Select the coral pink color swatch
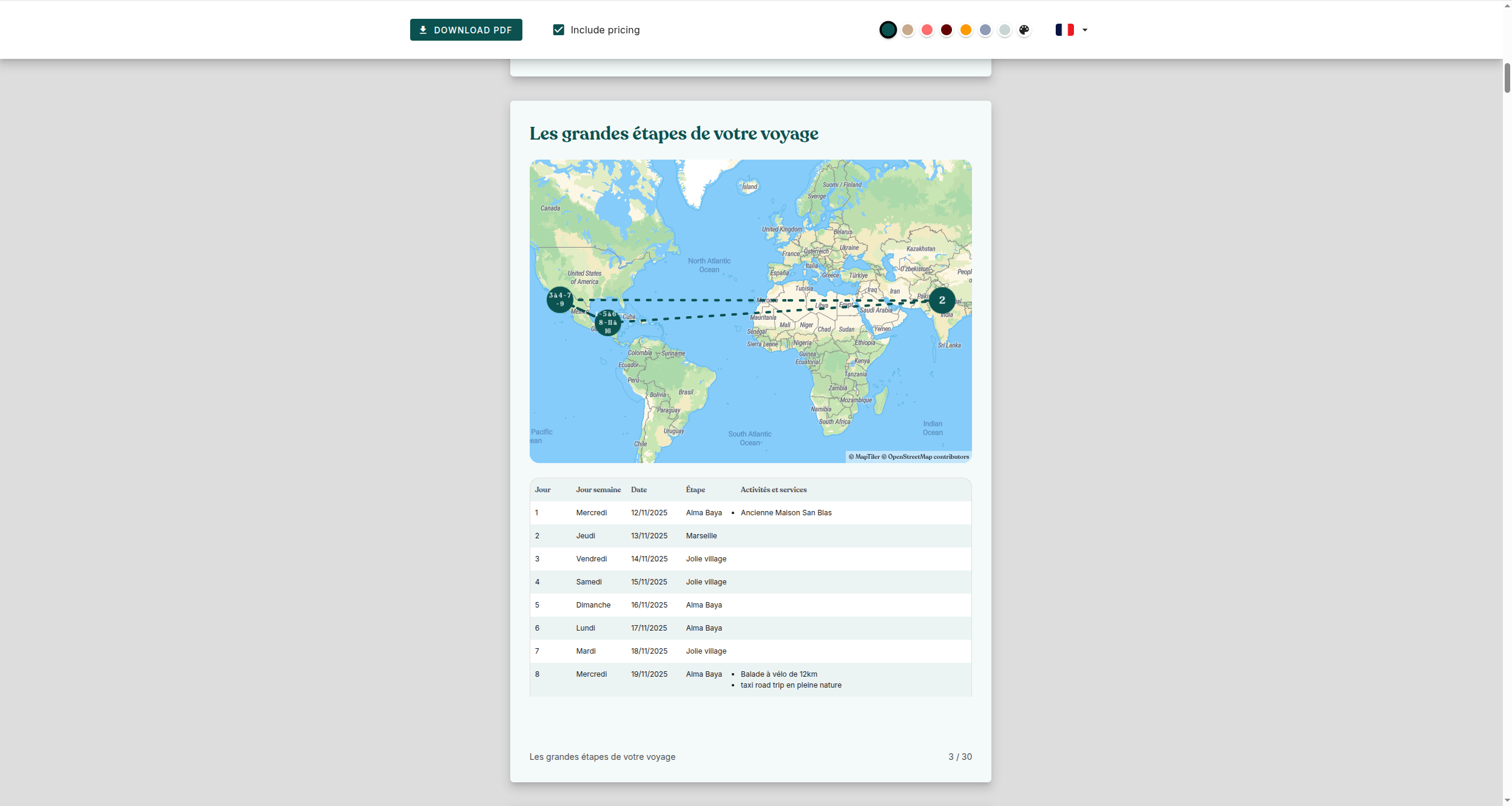 coord(927,30)
